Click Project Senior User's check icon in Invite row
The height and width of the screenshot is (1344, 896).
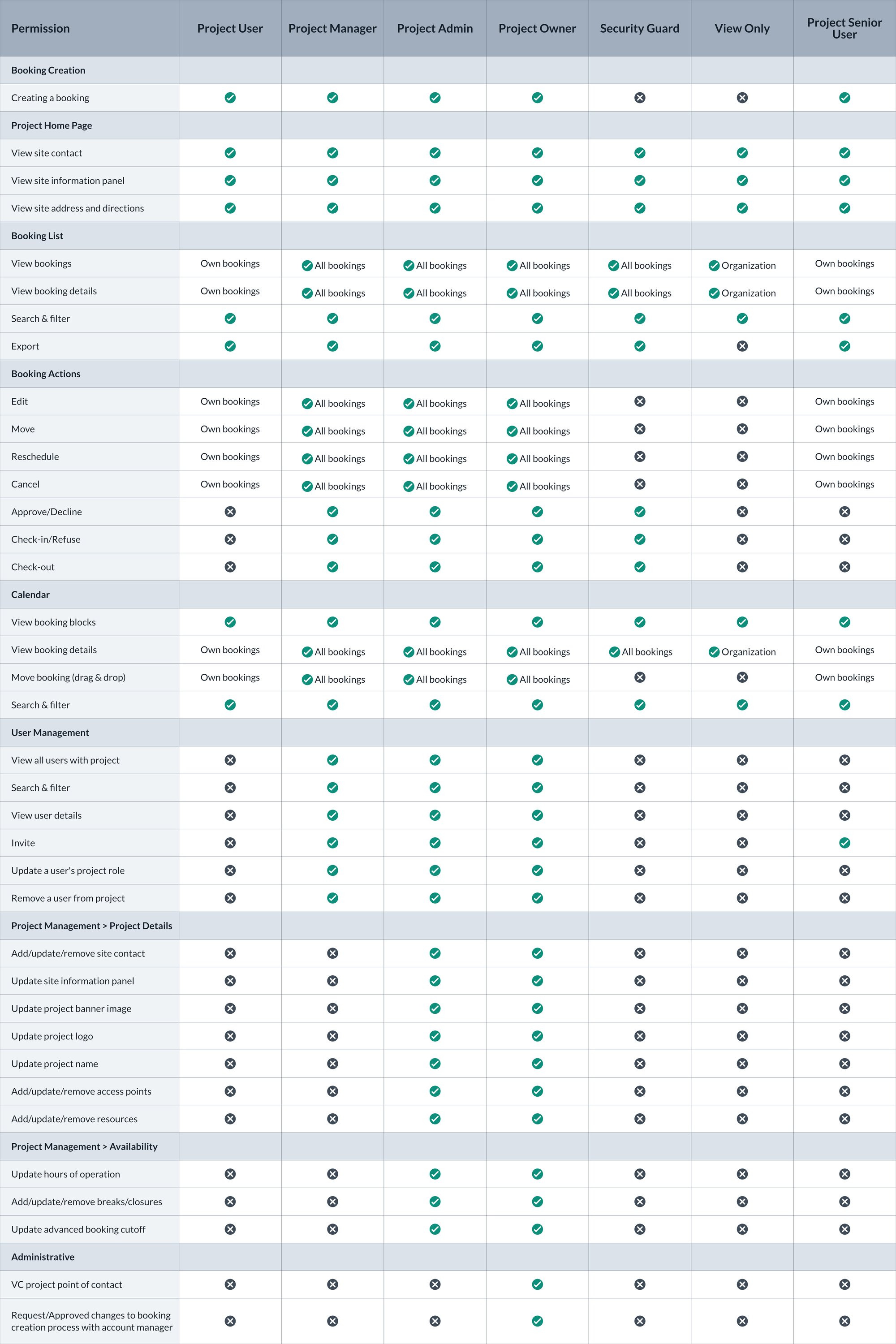pyautogui.click(x=844, y=842)
